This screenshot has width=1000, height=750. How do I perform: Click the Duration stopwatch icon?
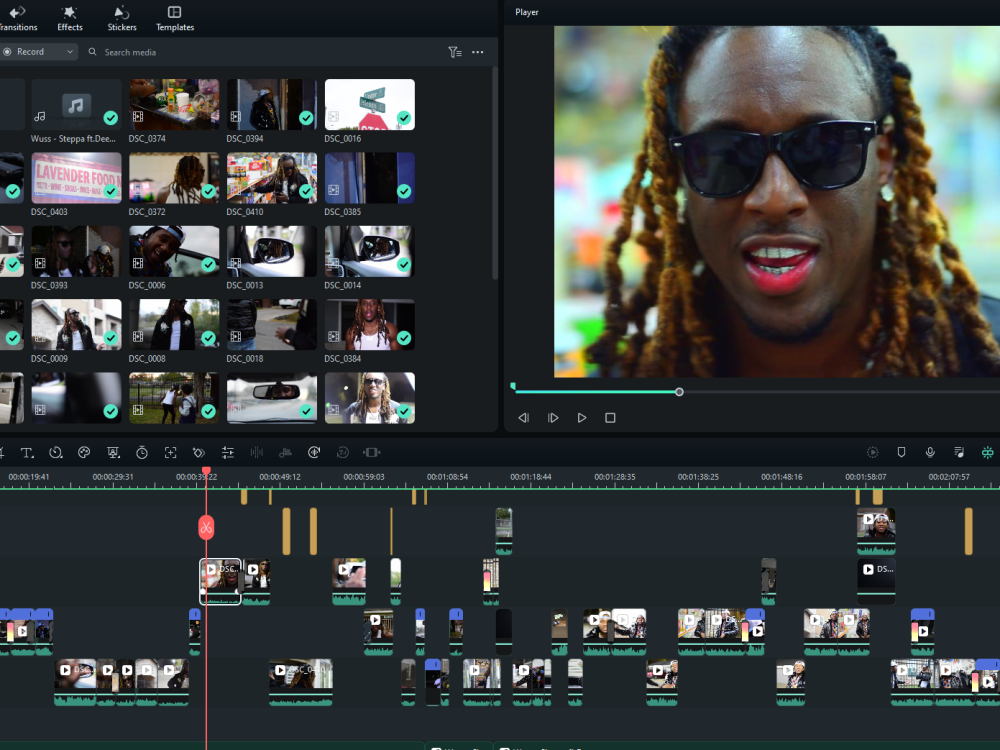point(142,453)
